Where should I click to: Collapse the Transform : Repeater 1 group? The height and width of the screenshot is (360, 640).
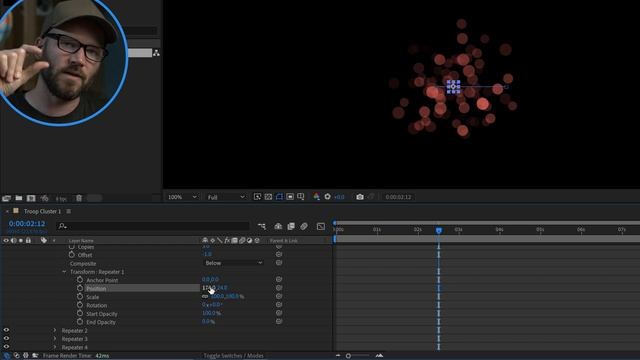pos(64,272)
